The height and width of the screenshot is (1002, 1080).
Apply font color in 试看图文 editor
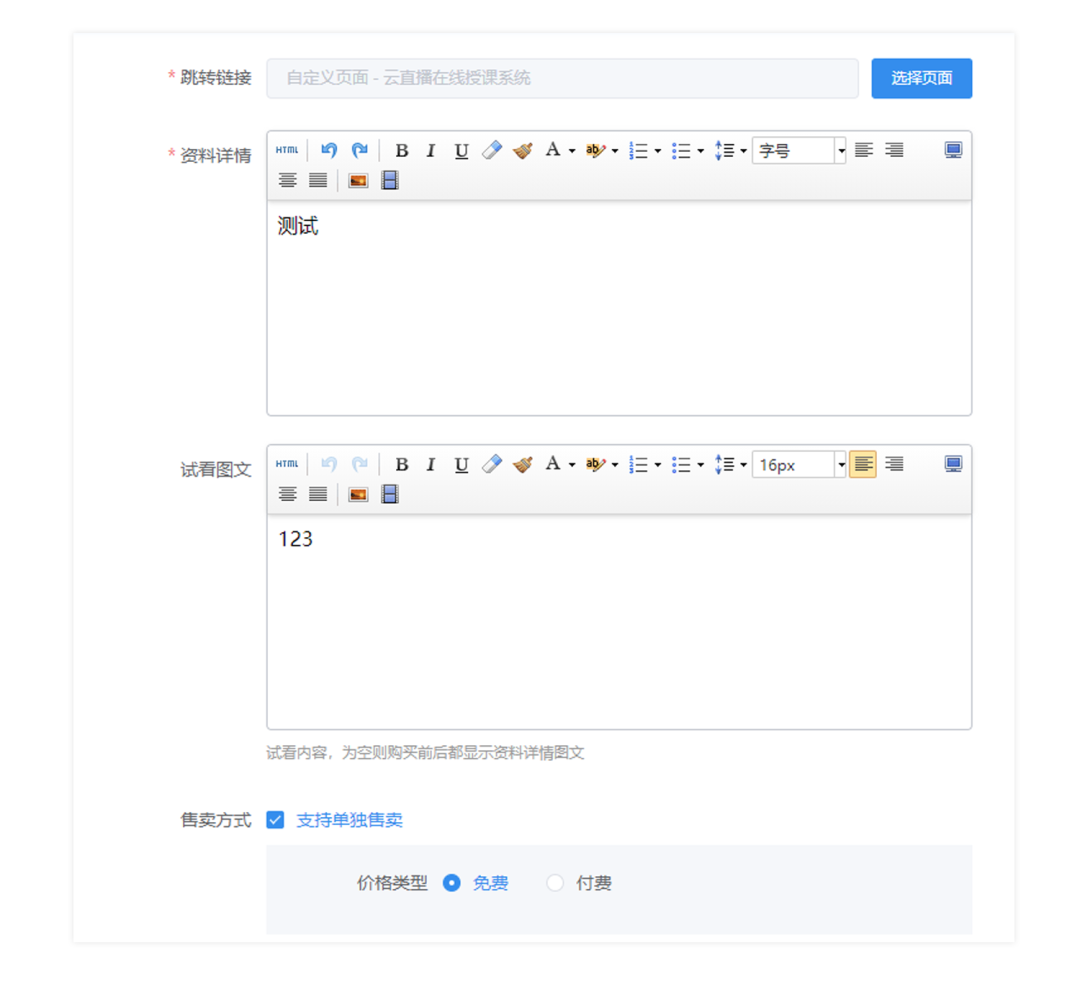(x=552, y=464)
